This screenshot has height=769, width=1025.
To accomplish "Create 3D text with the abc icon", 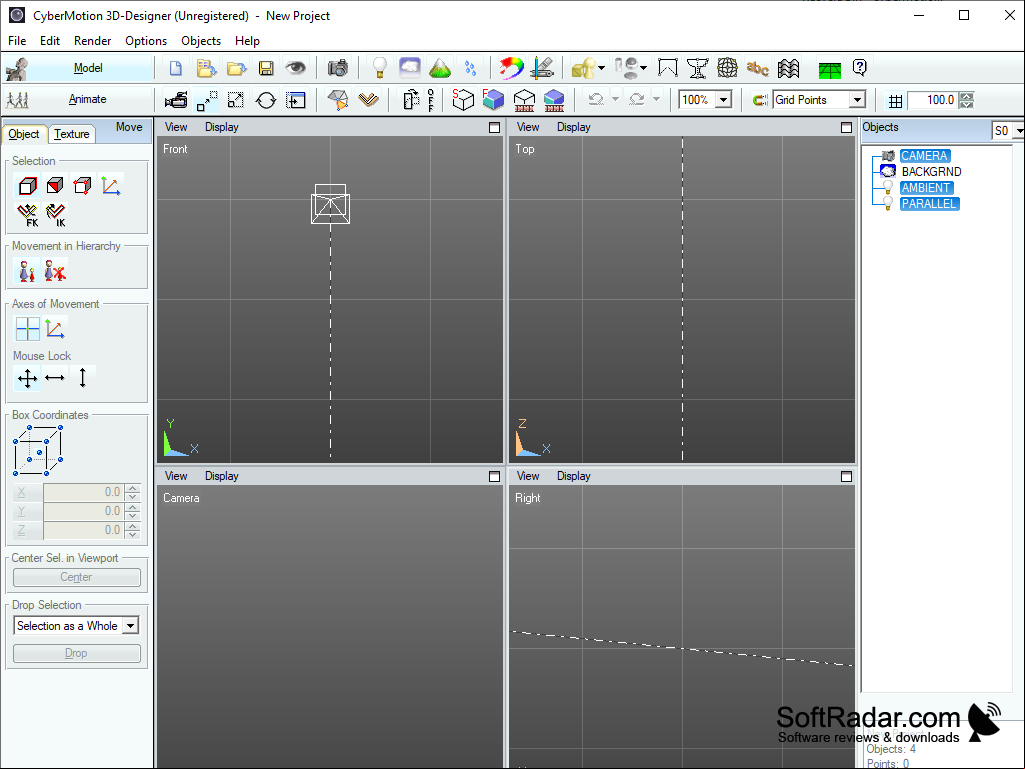I will point(758,68).
